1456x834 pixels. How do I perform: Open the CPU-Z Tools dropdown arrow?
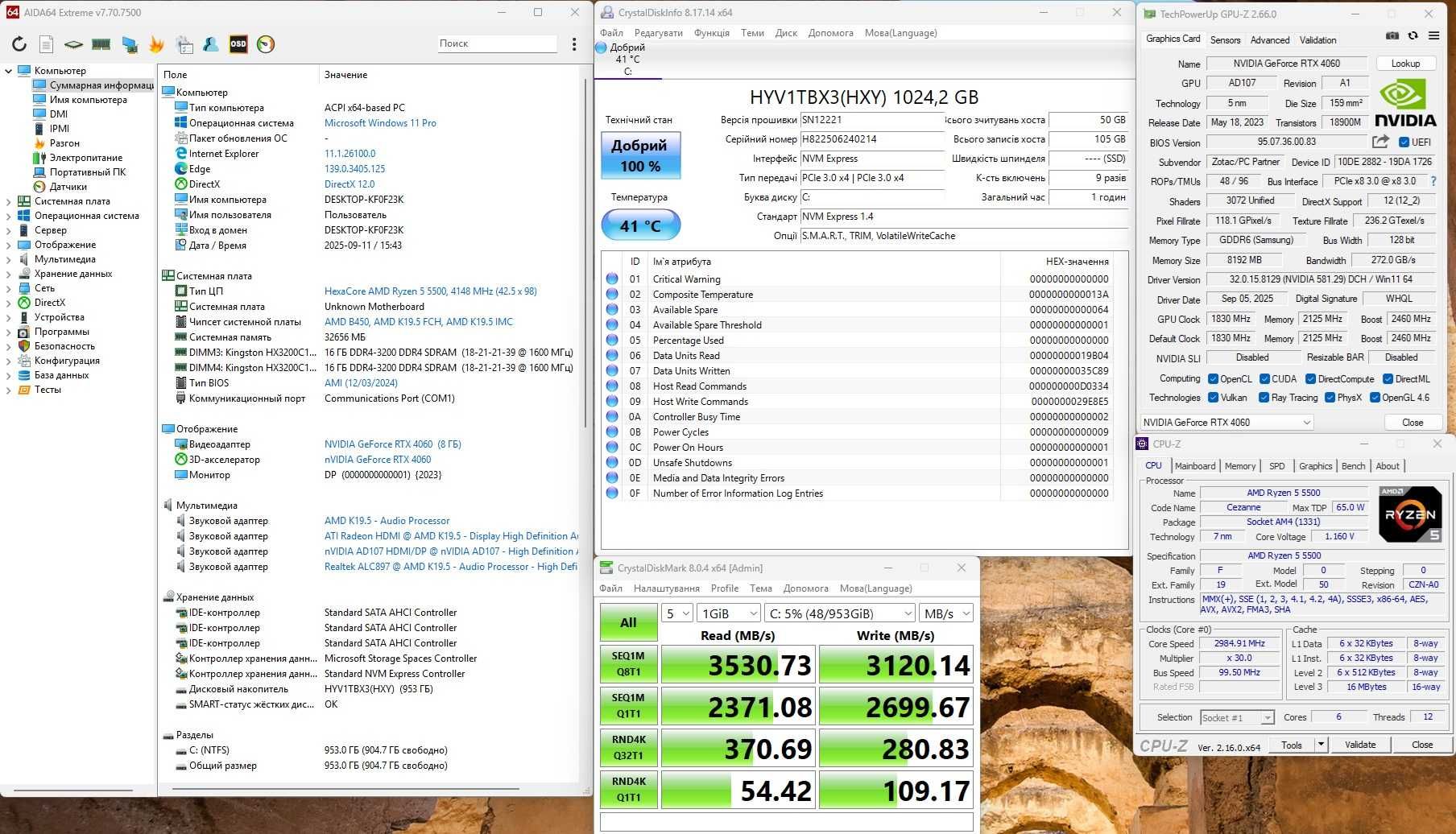click(1321, 745)
